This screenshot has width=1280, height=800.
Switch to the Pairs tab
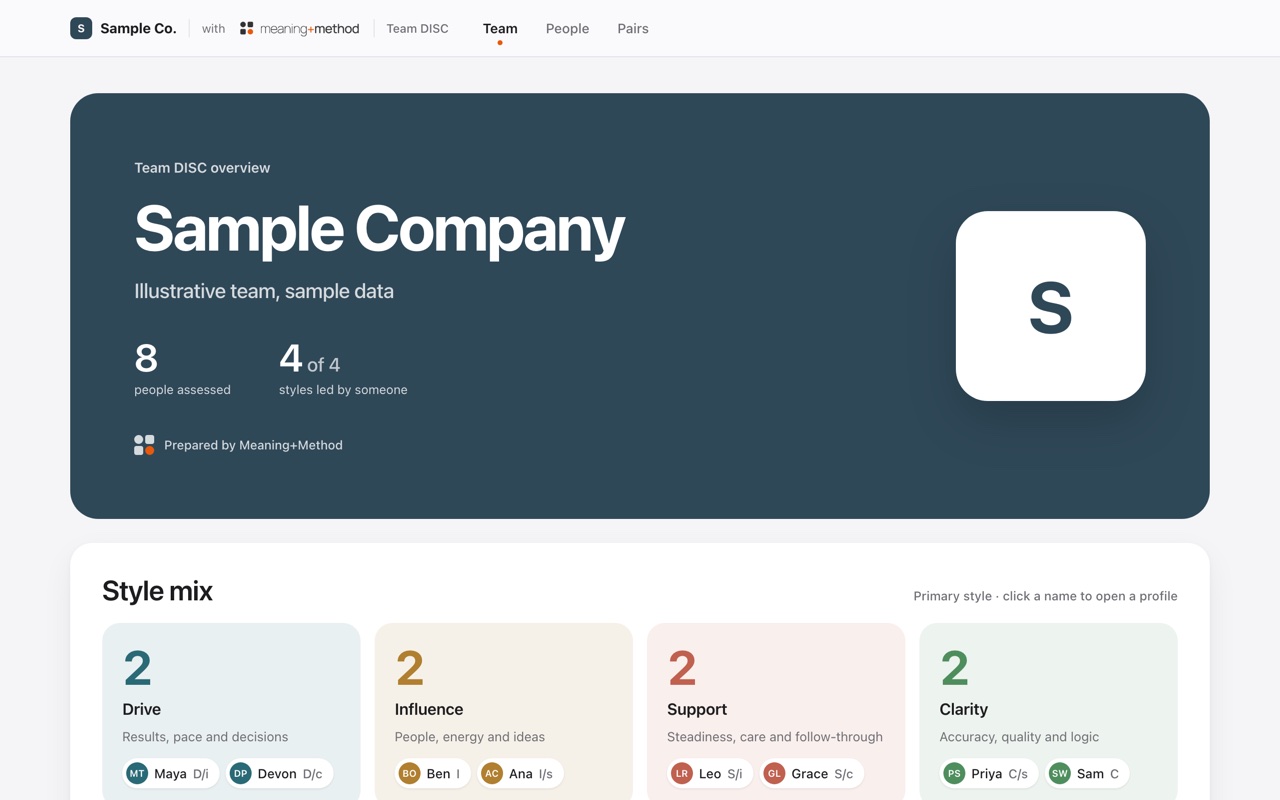click(633, 29)
